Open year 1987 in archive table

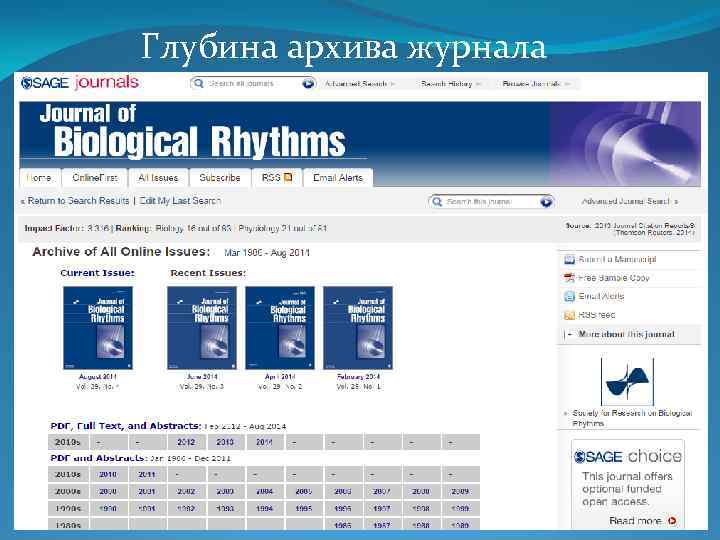(382, 525)
